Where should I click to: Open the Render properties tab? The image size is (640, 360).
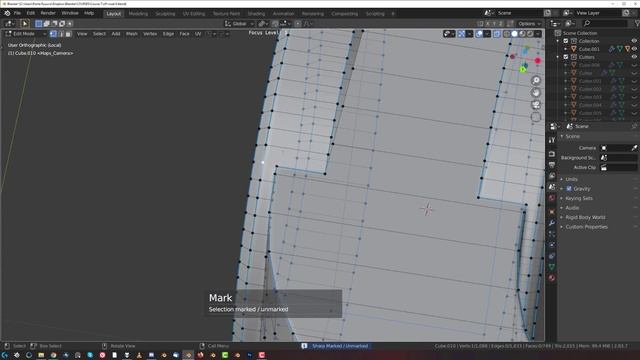click(x=552, y=154)
